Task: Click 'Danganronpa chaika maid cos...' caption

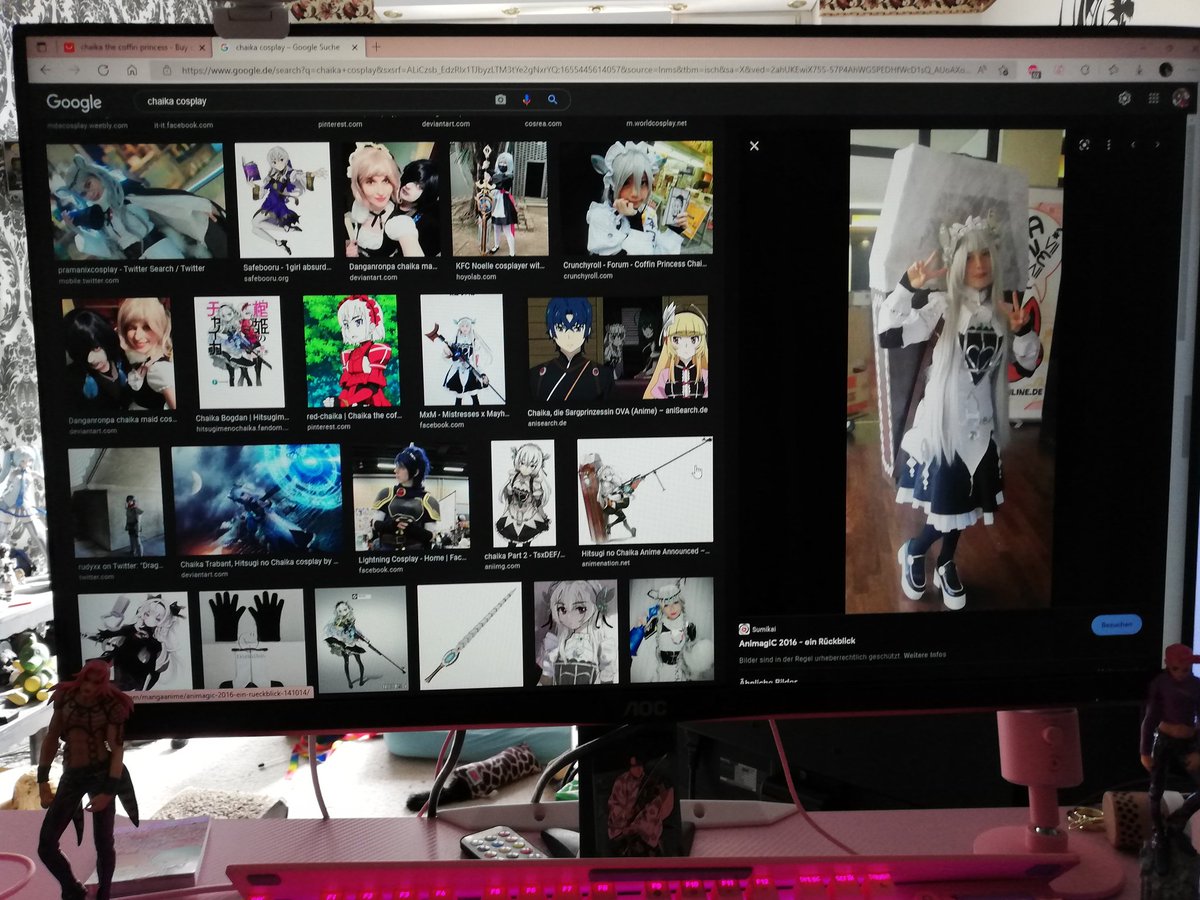Action: 121,419
